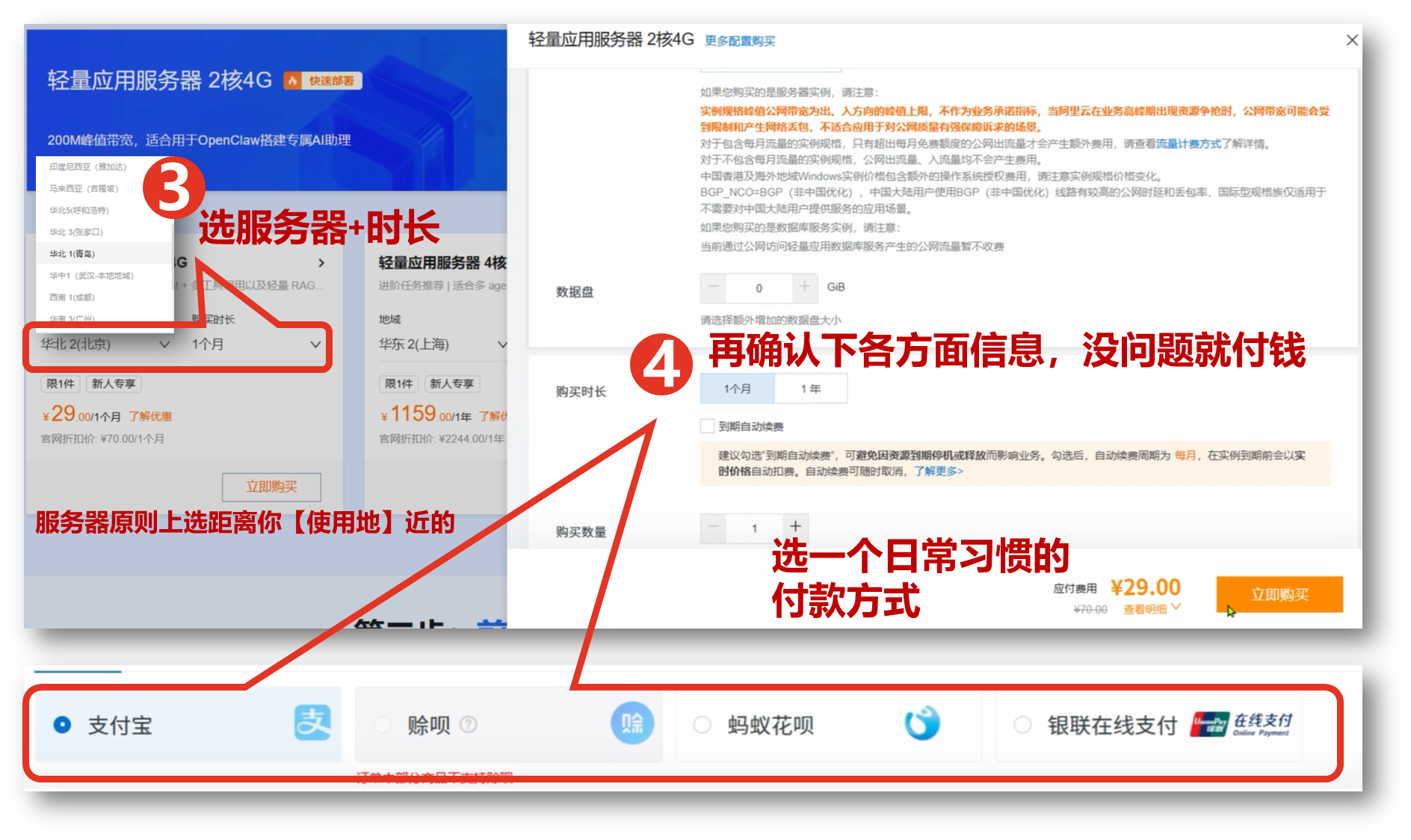The width and height of the screenshot is (1411, 840).
Task: Enable the 到期自动续费 checkbox
Action: pos(707,426)
